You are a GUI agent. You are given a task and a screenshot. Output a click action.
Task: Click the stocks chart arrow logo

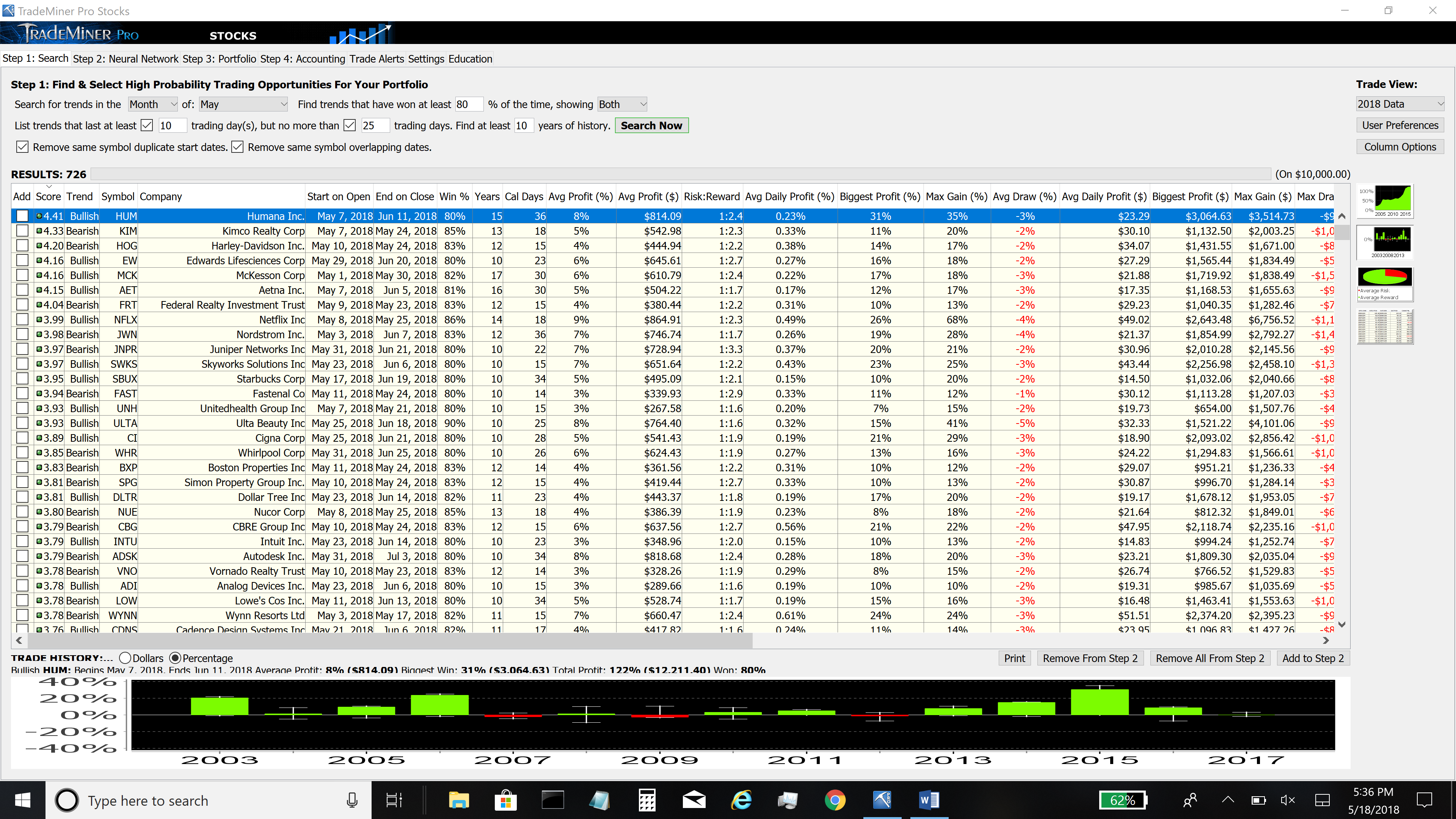tap(361, 34)
